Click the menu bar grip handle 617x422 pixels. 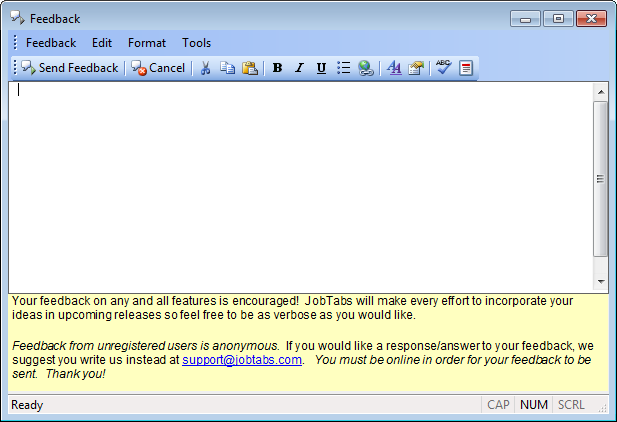tap(15, 43)
